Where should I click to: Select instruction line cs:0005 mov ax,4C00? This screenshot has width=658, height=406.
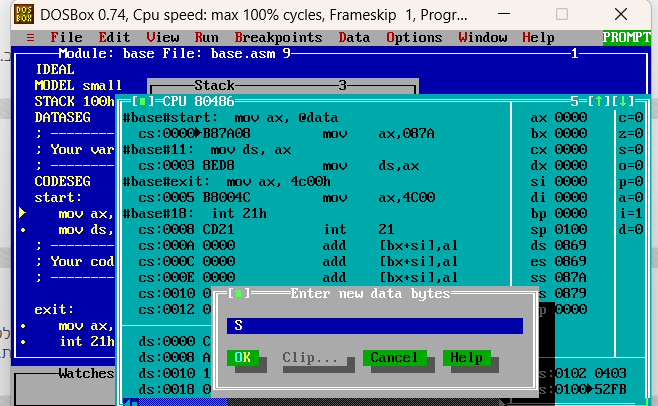click(x=287, y=197)
